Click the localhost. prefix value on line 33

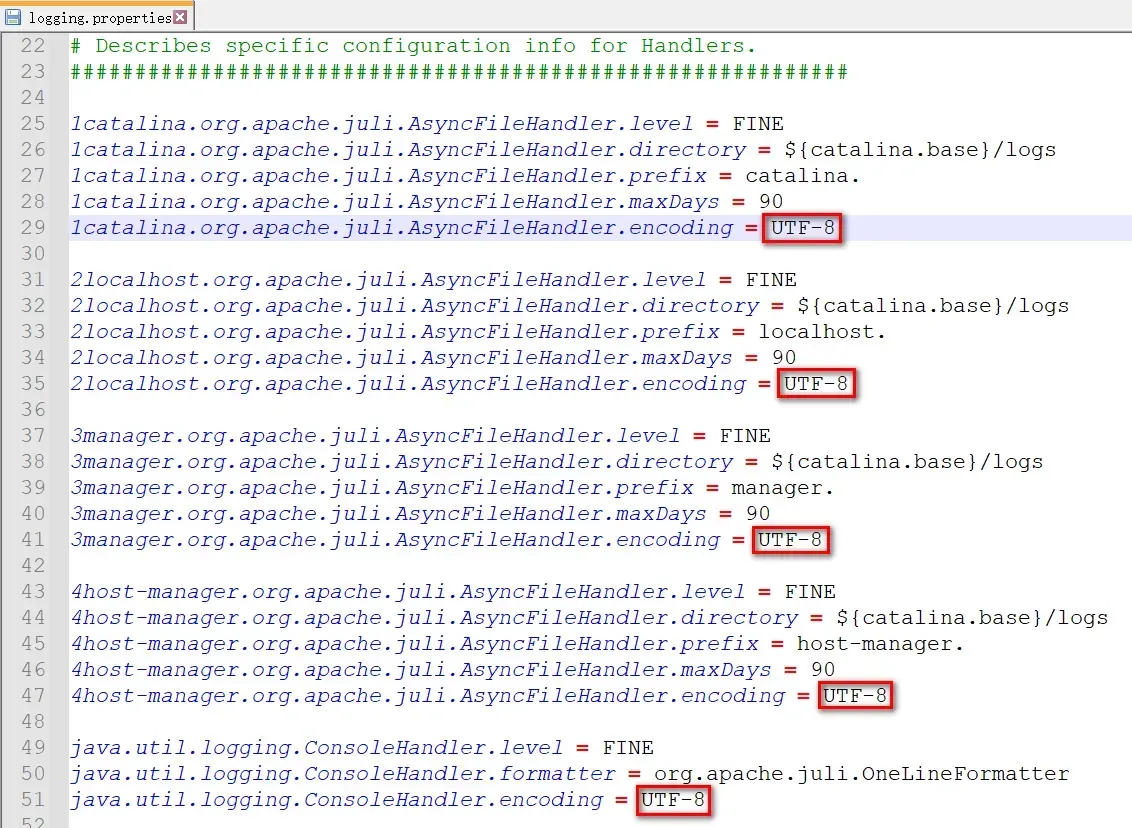[x=822, y=332]
